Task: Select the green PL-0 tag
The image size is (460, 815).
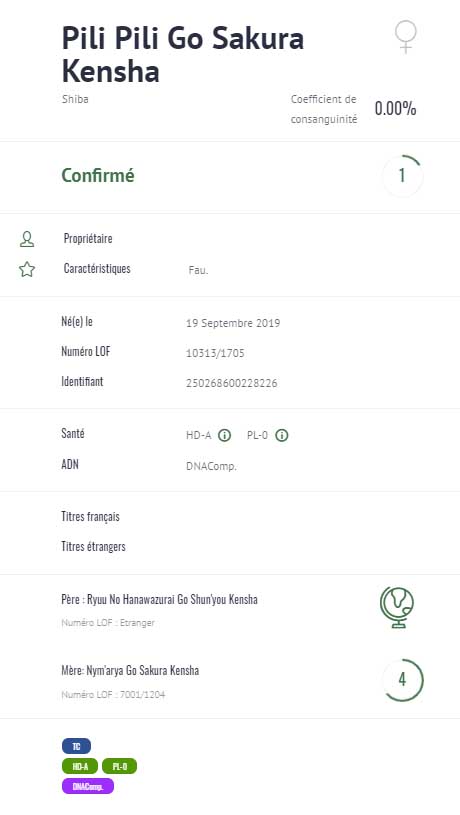Action: (119, 766)
